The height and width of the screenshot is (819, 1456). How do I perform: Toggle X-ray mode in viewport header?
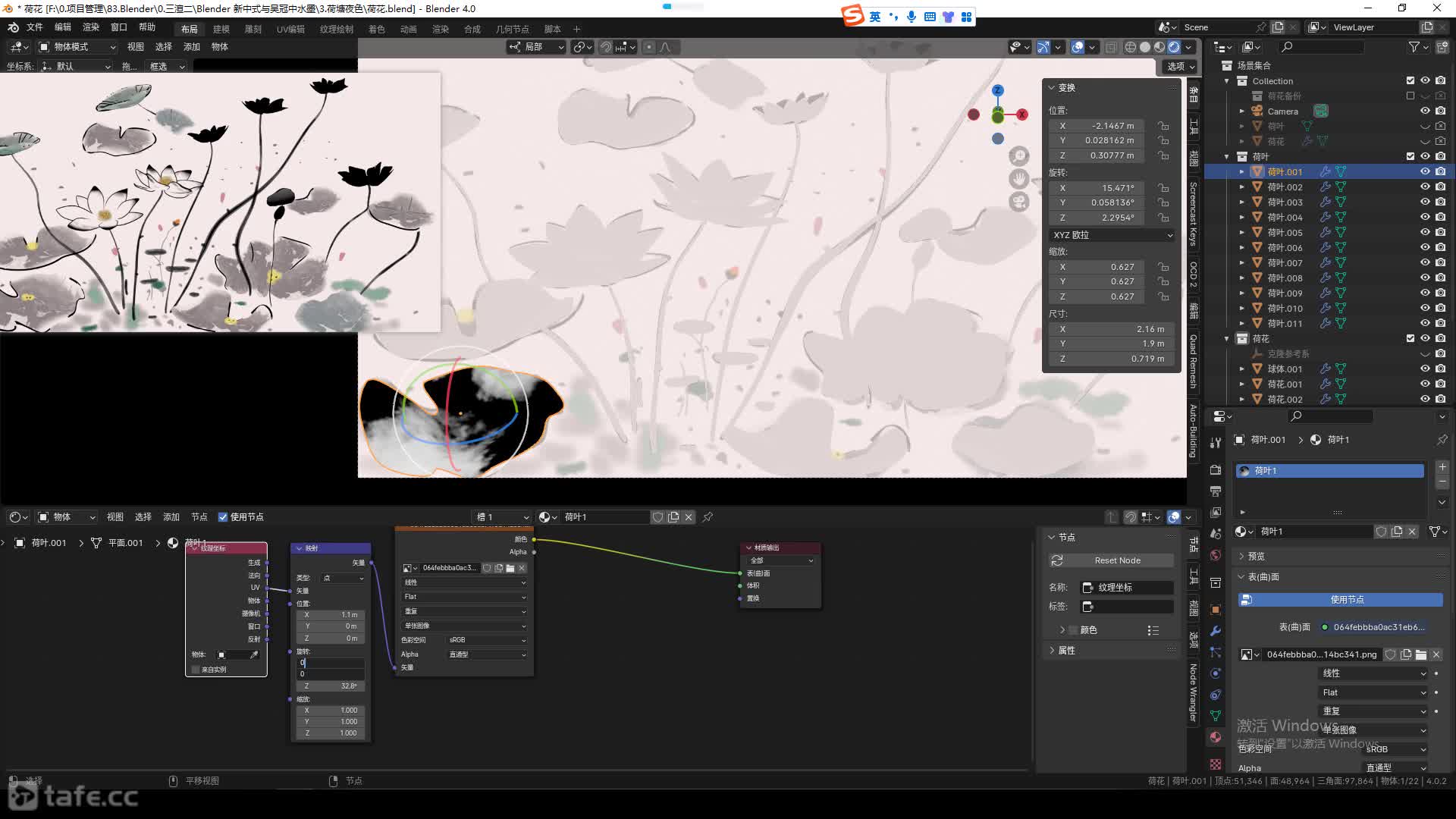click(1111, 47)
